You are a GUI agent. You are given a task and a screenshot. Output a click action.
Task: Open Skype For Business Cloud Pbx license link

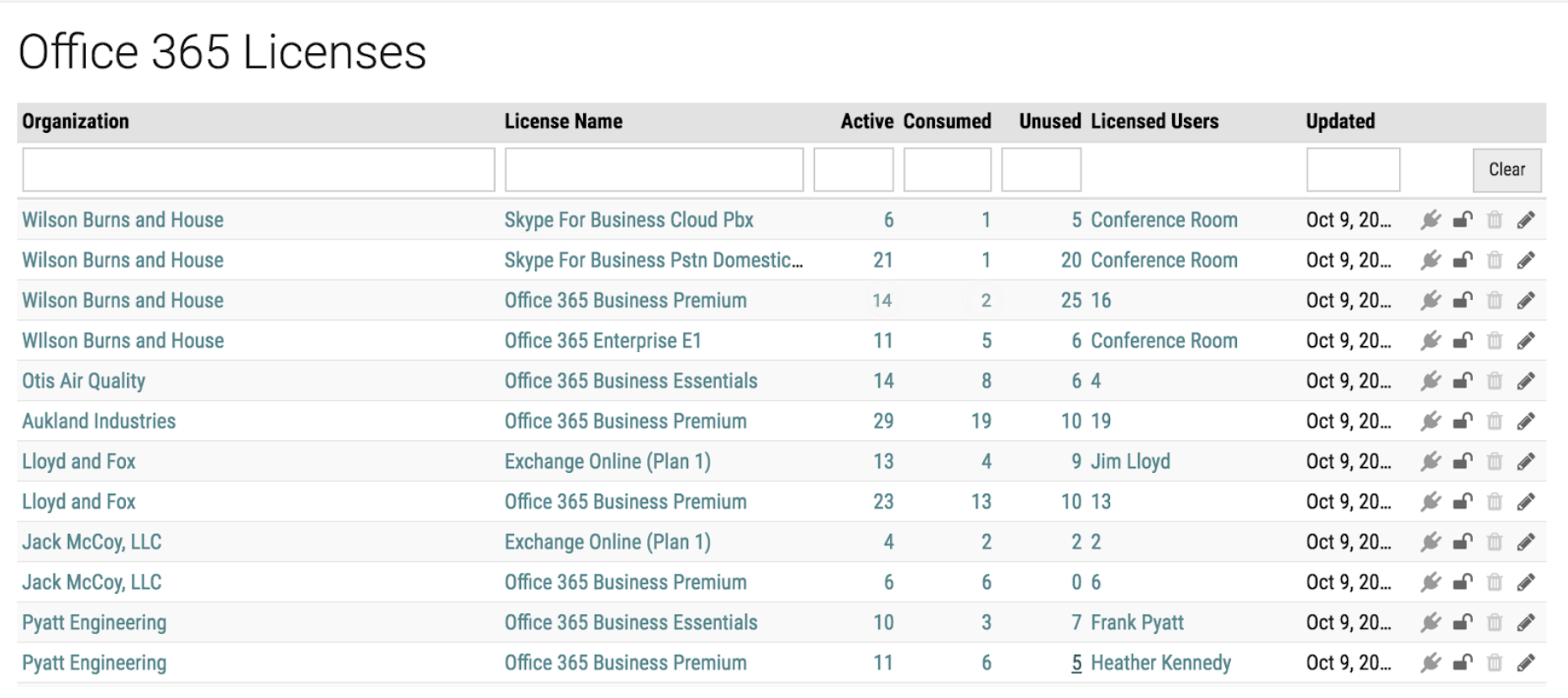[x=629, y=220]
